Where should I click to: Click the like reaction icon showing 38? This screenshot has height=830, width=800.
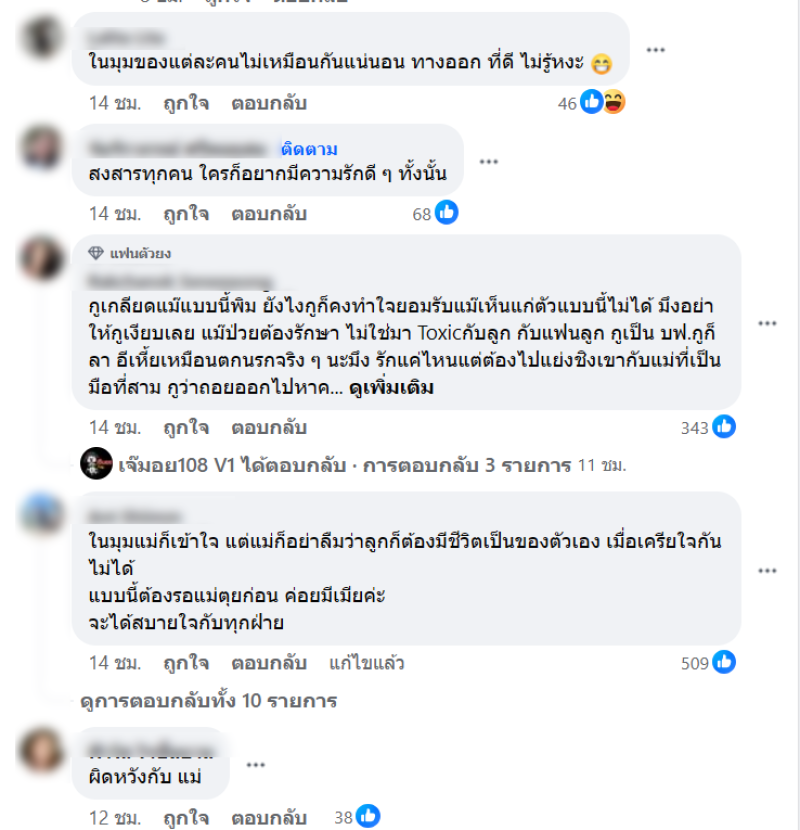(x=368, y=816)
